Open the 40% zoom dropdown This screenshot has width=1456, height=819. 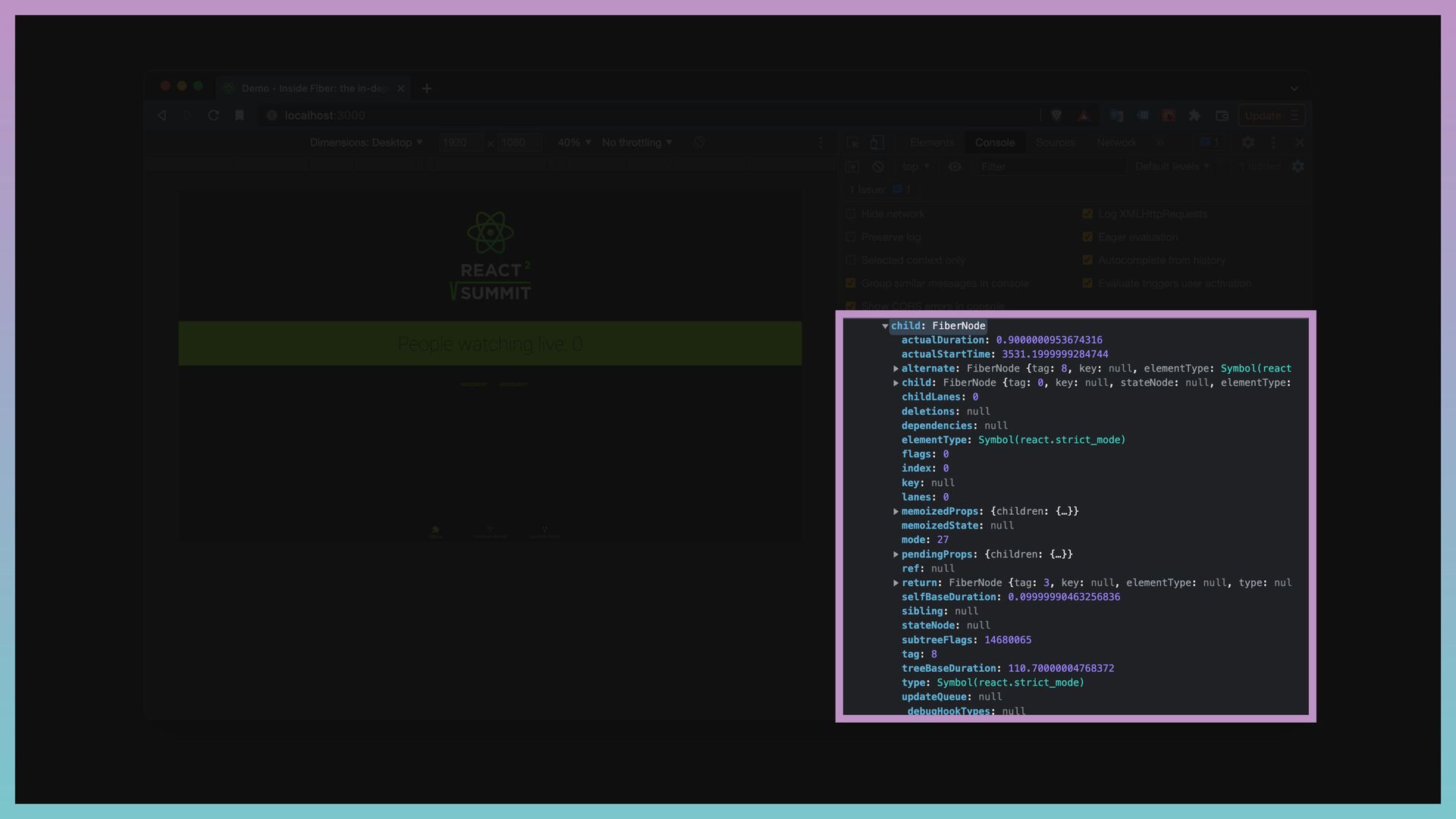point(574,143)
